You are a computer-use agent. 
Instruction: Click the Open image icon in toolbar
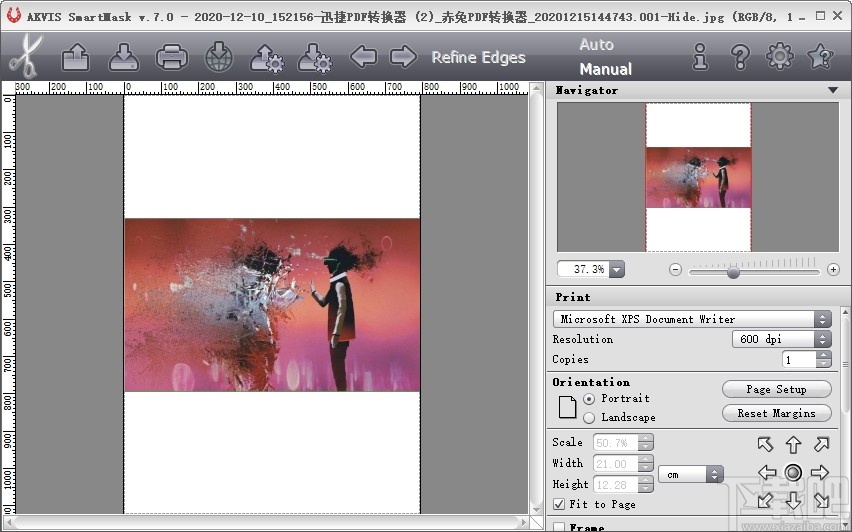[x=76, y=58]
